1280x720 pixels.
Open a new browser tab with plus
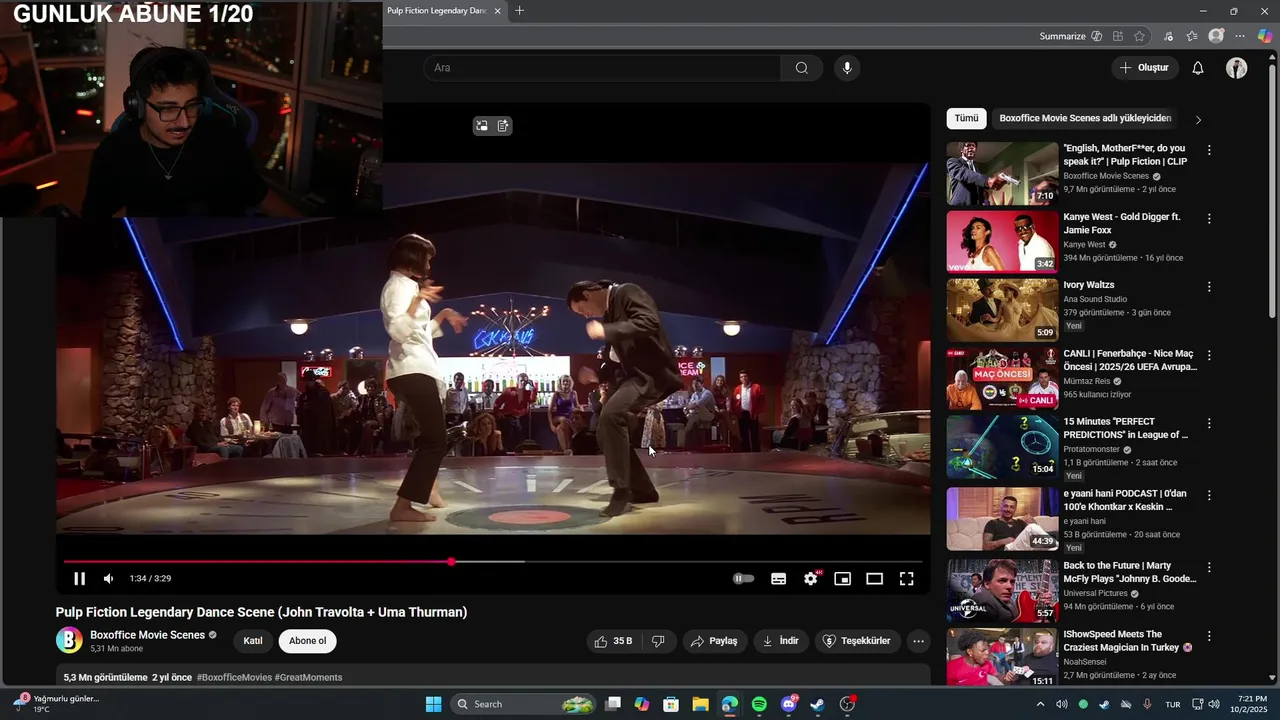point(519,11)
